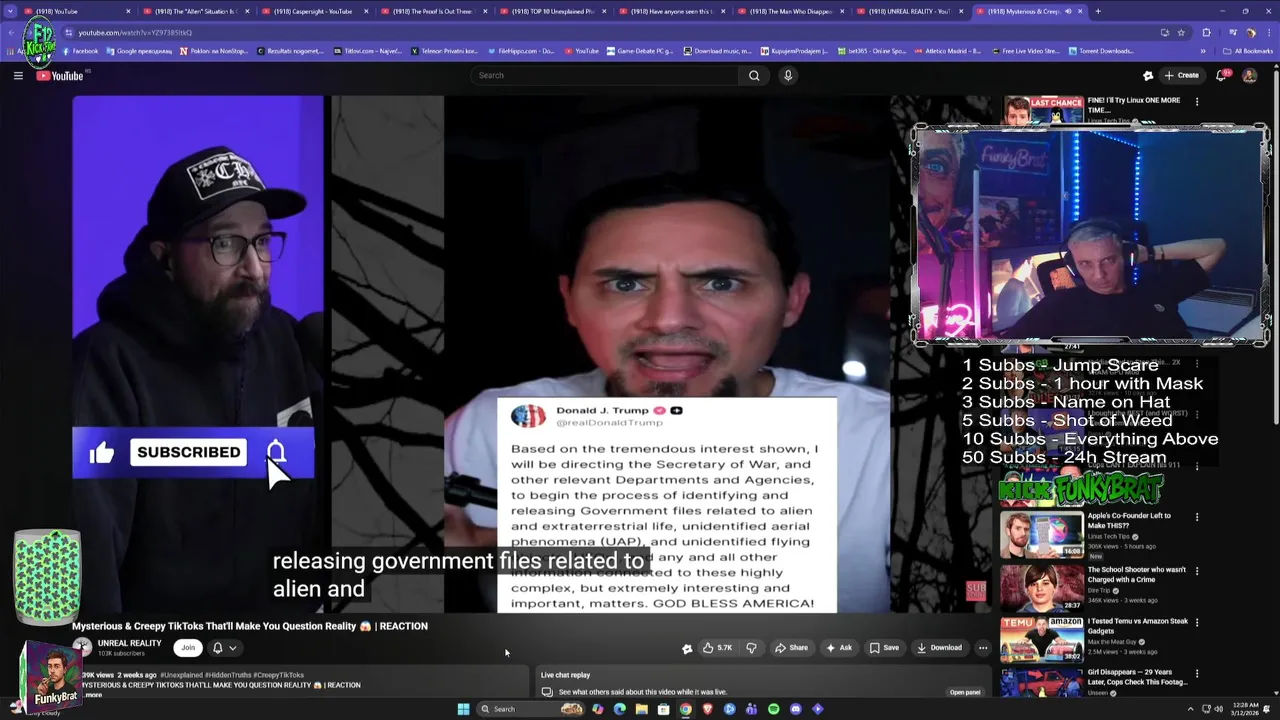Open the YouTube hamburger guide menu

coord(18,76)
